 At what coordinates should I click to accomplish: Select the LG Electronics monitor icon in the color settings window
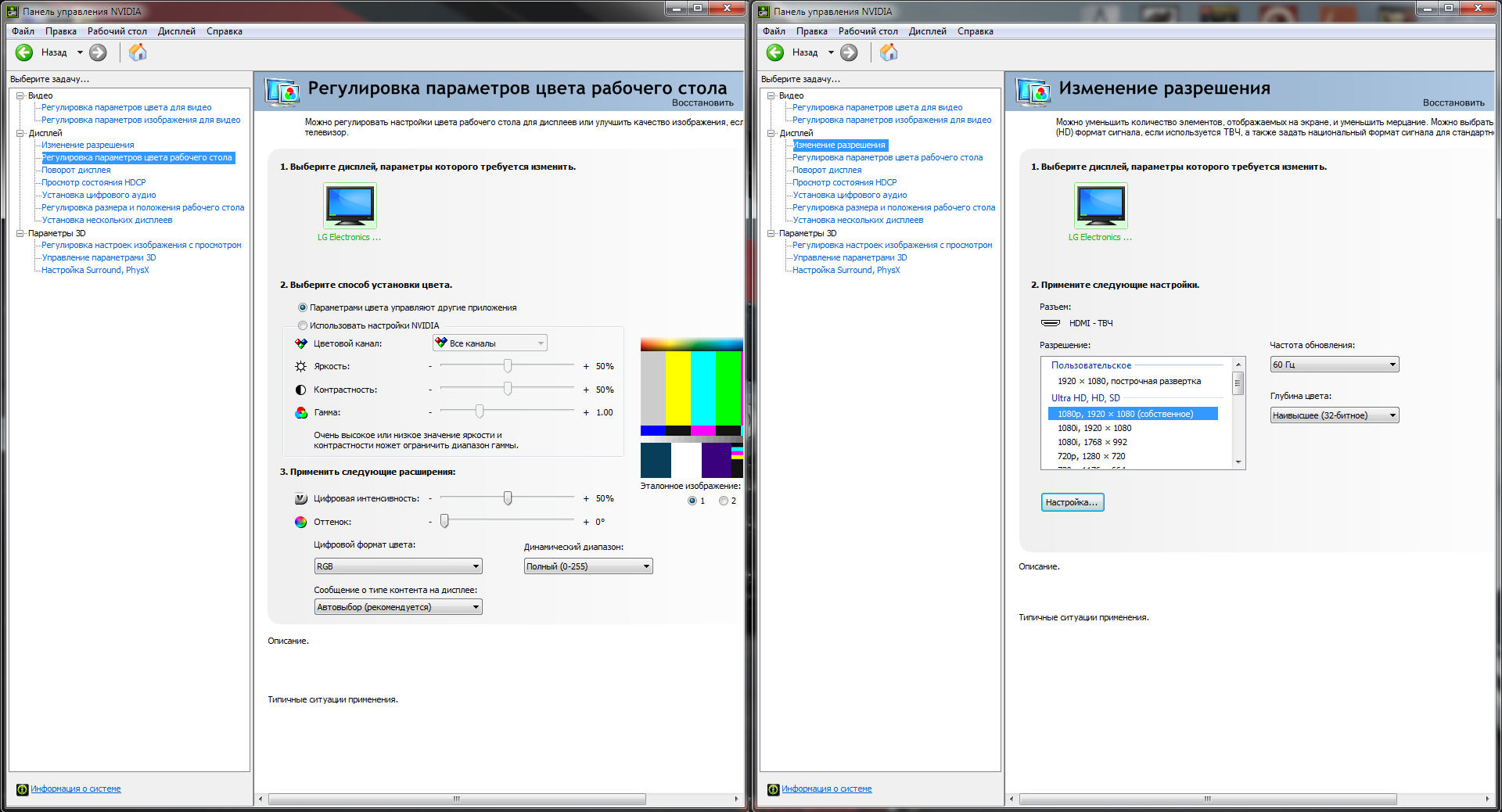point(350,206)
